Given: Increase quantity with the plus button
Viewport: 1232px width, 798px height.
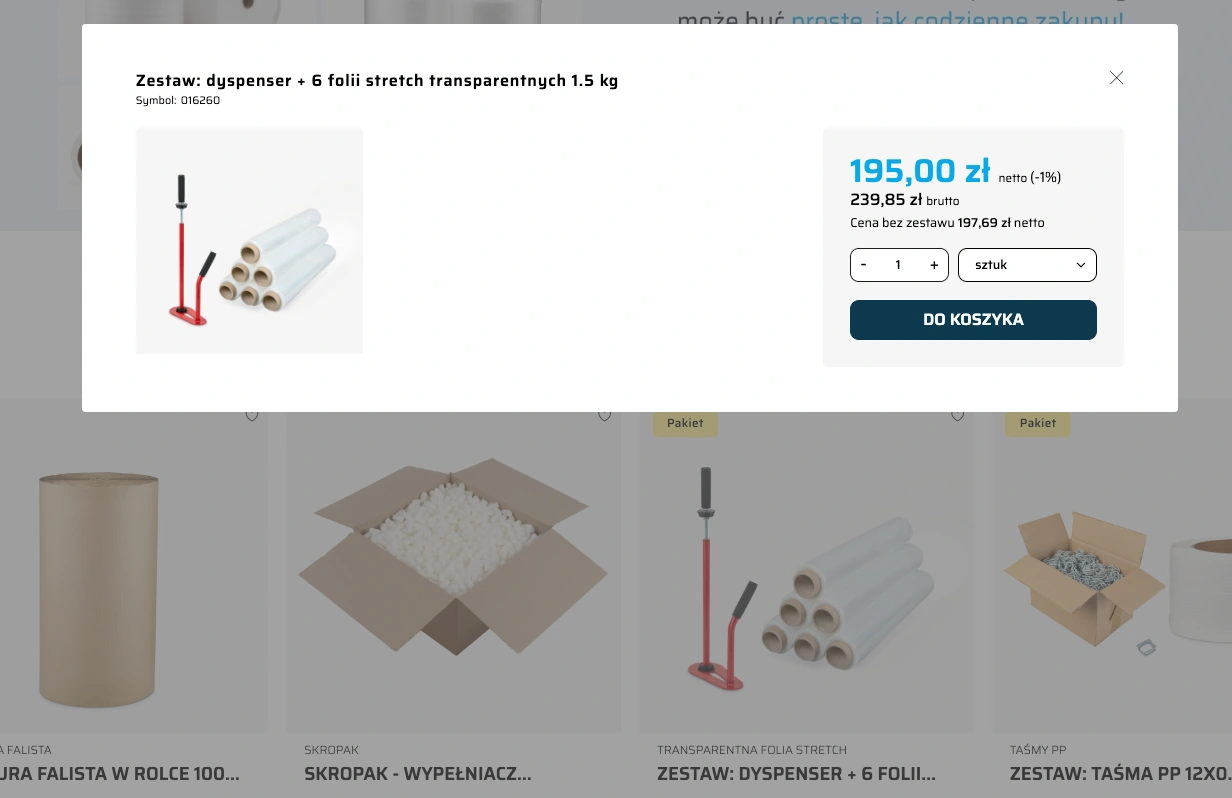Looking at the screenshot, I should [934, 265].
